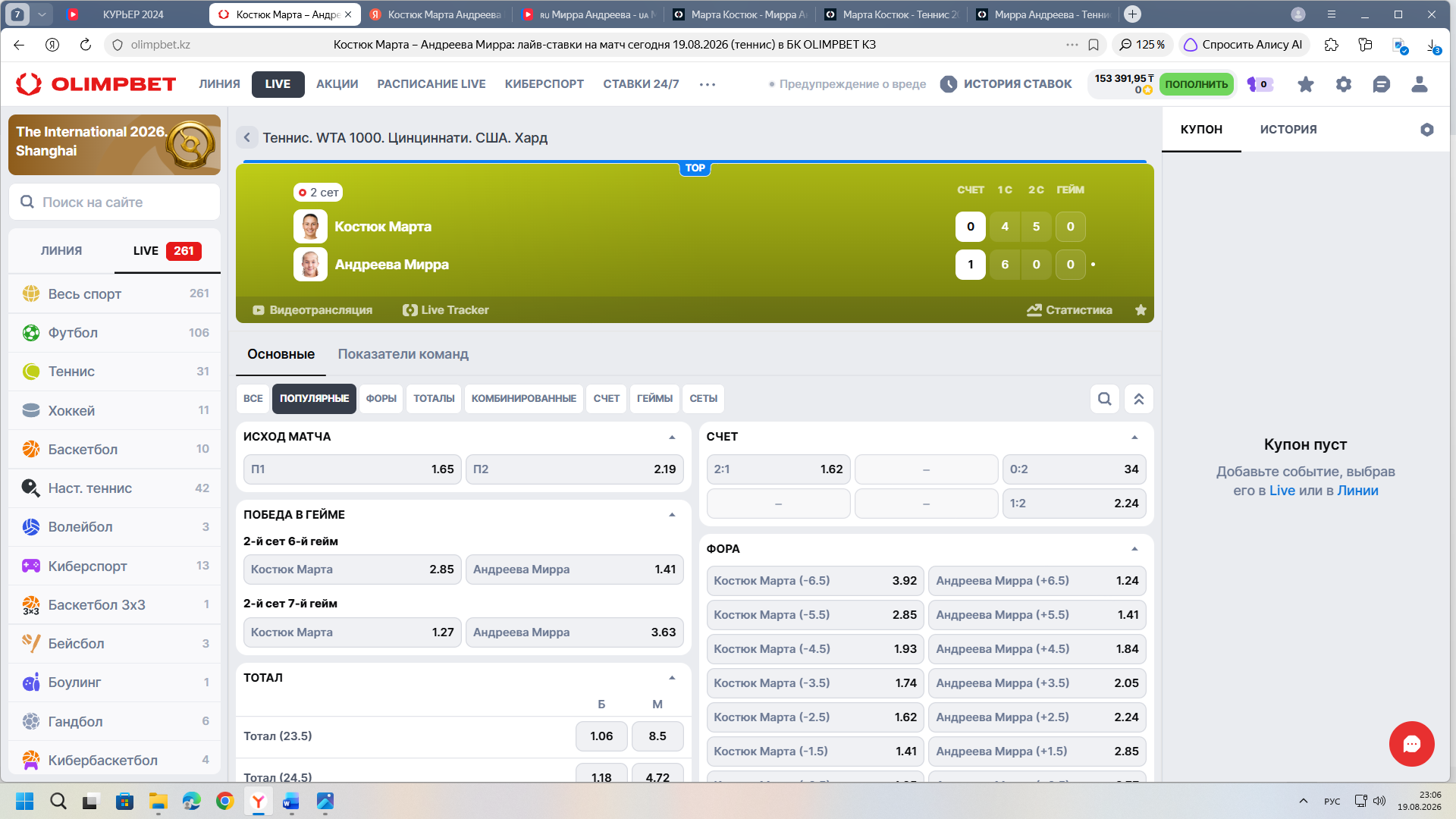Search markets with the magnifier icon
This screenshot has width=1456, height=819.
[x=1105, y=399]
